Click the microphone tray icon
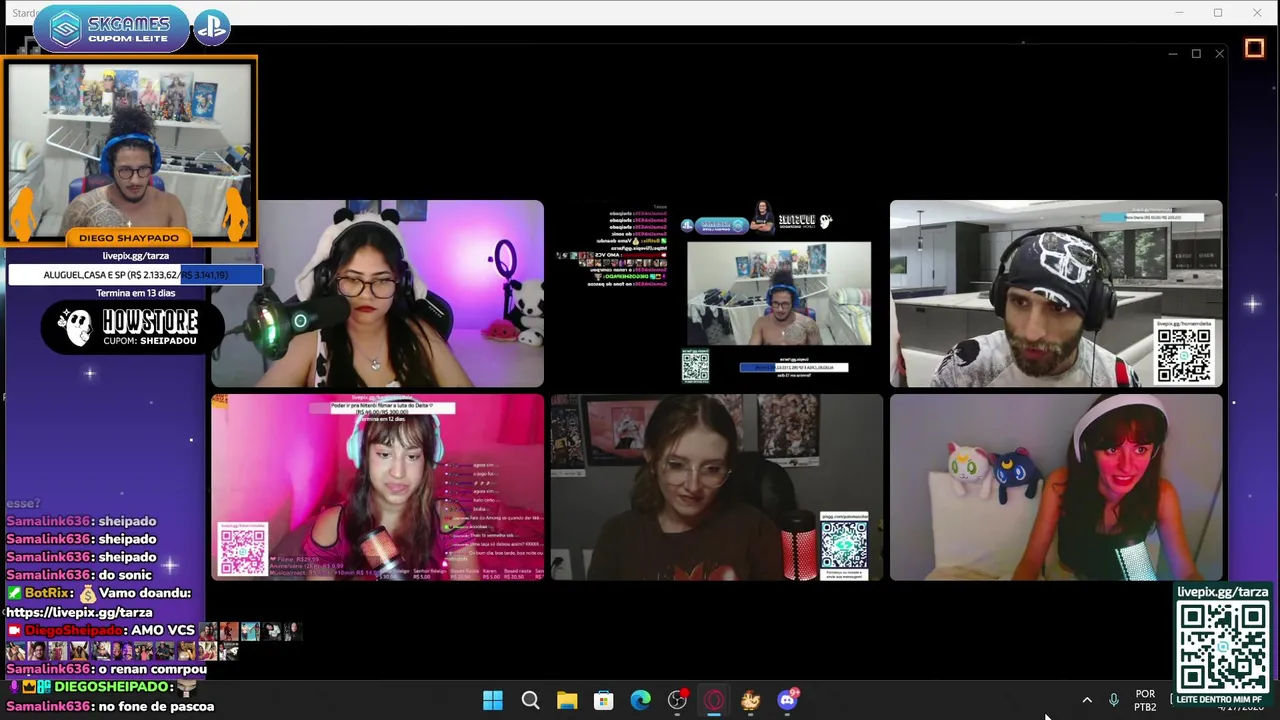This screenshot has width=1280, height=720. point(1113,701)
